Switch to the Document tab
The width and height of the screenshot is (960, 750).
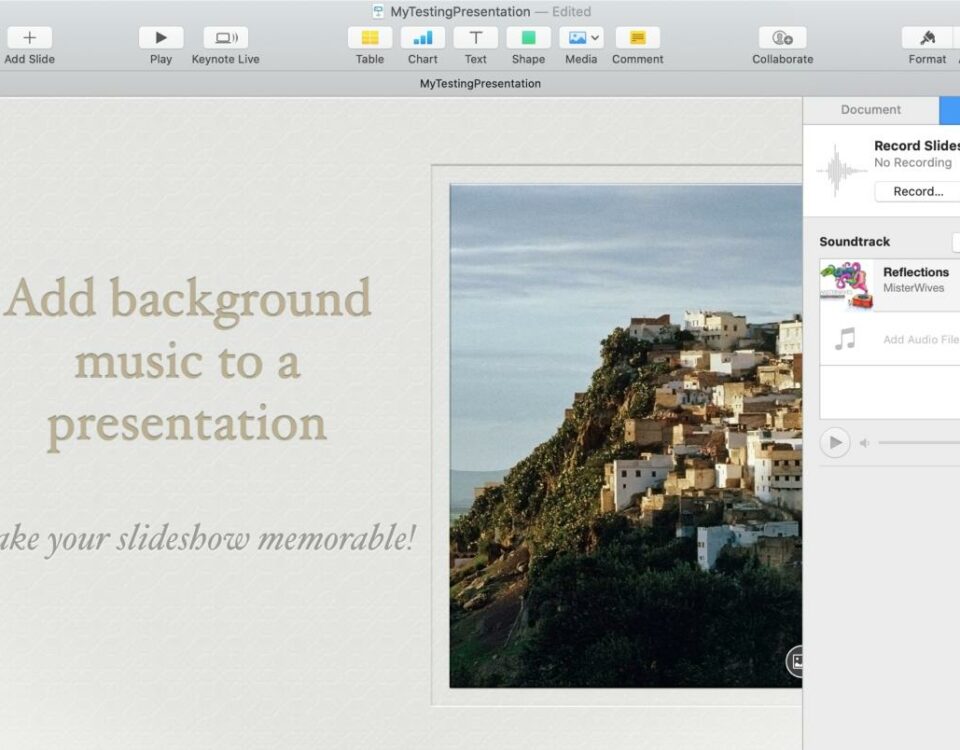pos(871,110)
